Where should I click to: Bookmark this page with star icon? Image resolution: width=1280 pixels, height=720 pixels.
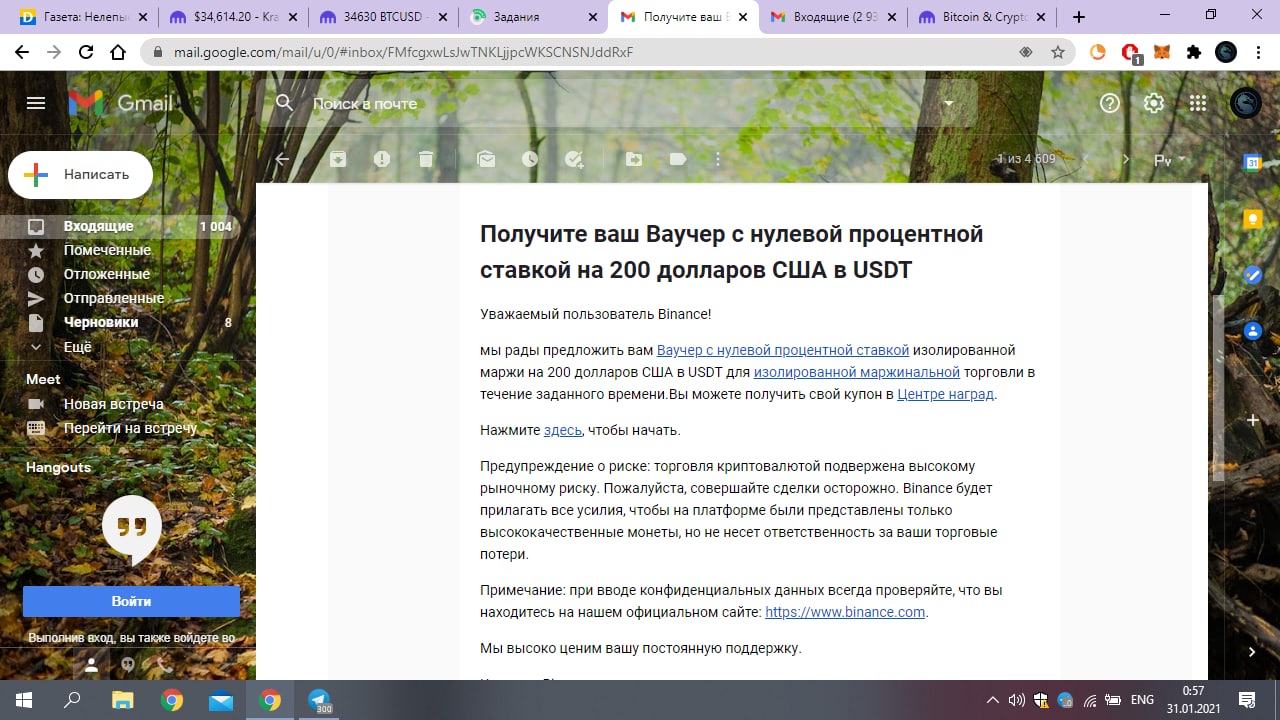tap(1058, 53)
